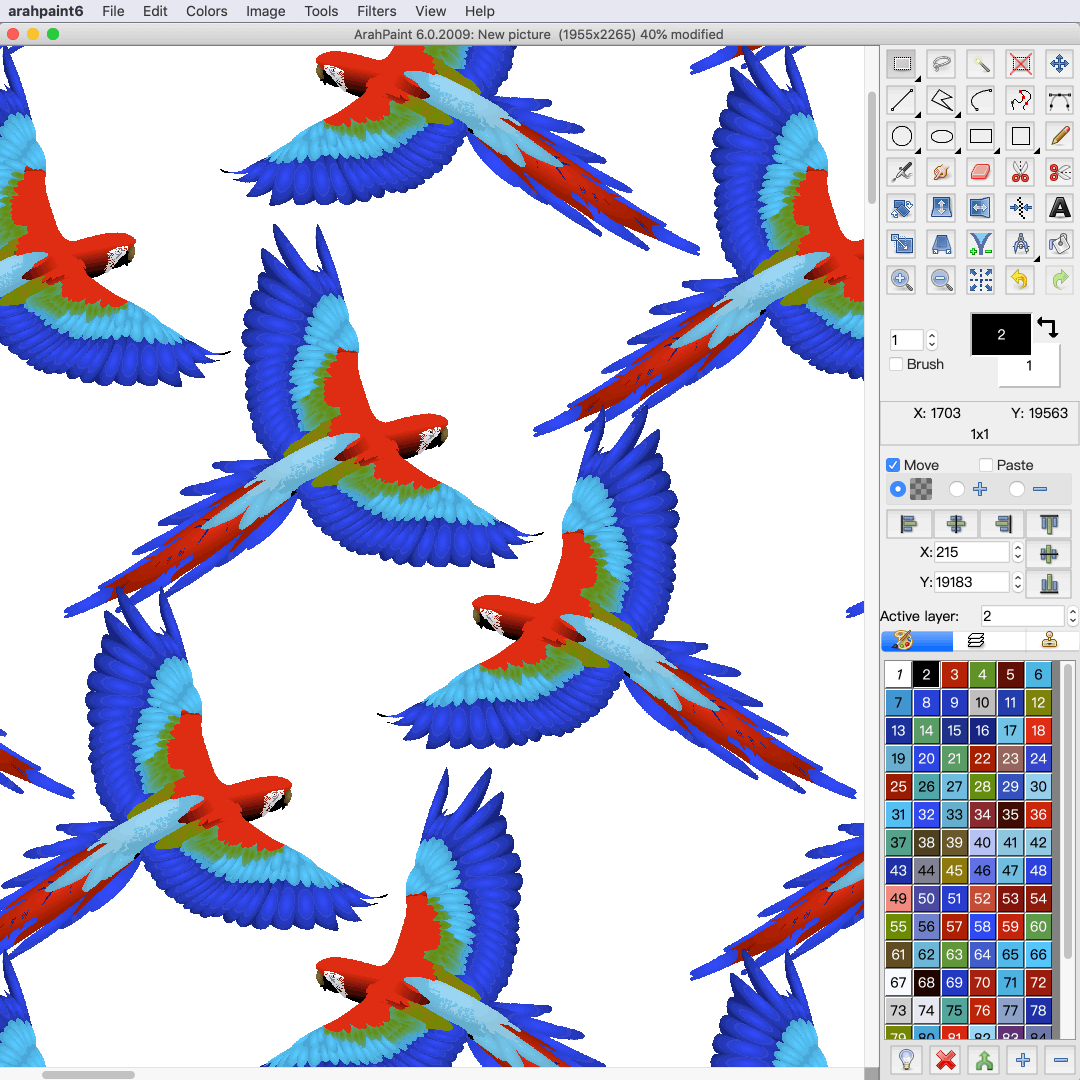The image size is (1080, 1080).
Task: Choose the circle drawing tool
Action: [x=902, y=136]
